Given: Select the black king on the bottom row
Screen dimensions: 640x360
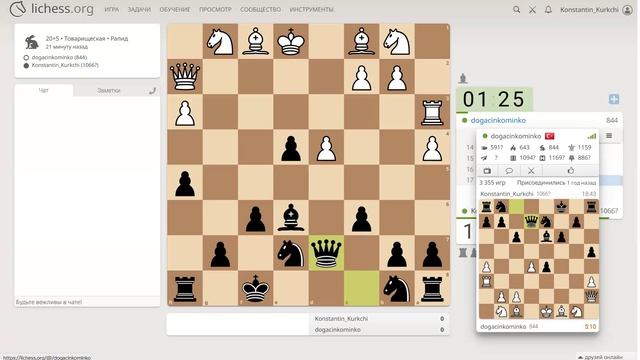Looking at the screenshot, I should click(x=256, y=288).
